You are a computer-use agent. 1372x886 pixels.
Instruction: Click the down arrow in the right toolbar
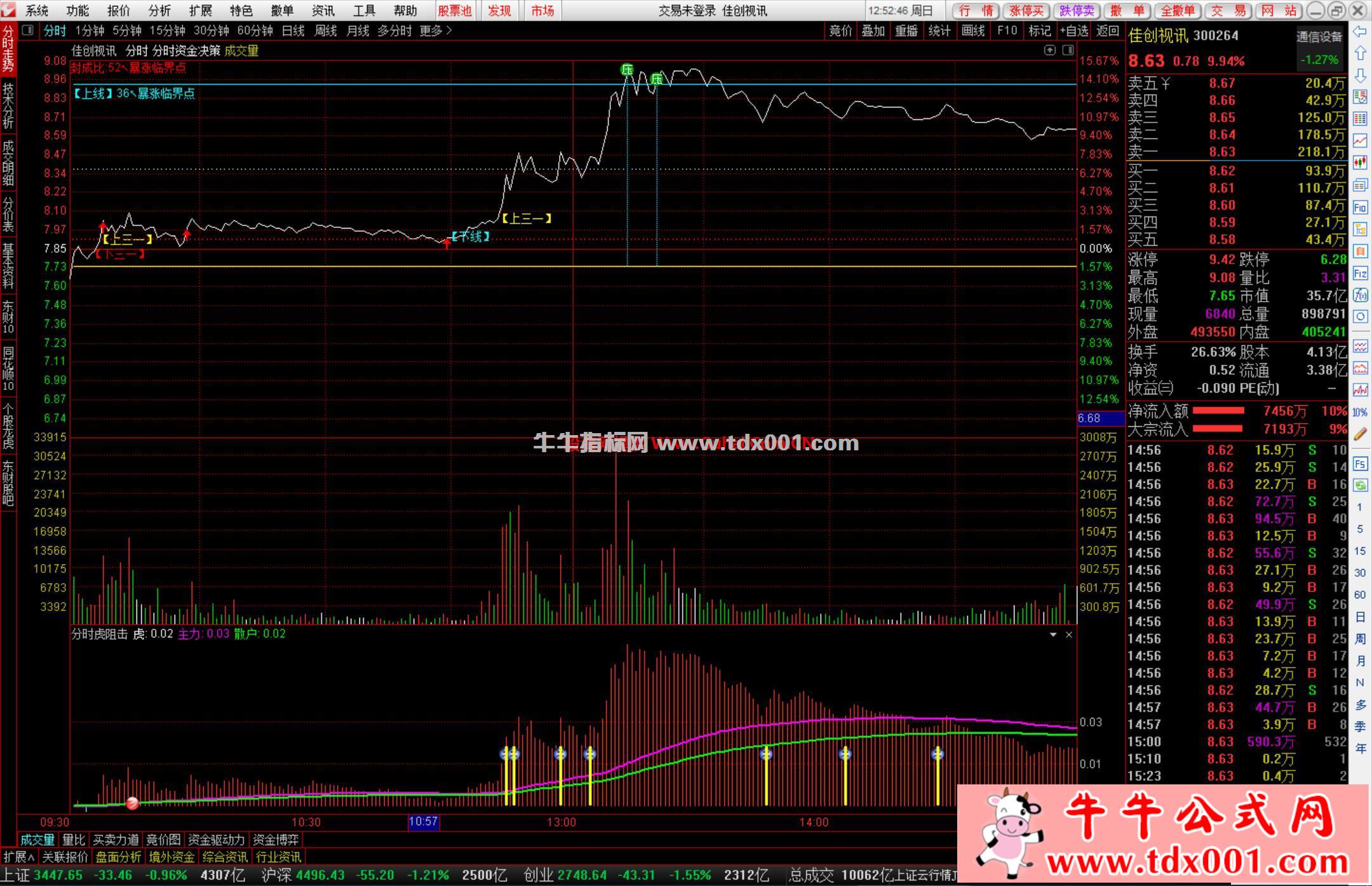(1359, 76)
